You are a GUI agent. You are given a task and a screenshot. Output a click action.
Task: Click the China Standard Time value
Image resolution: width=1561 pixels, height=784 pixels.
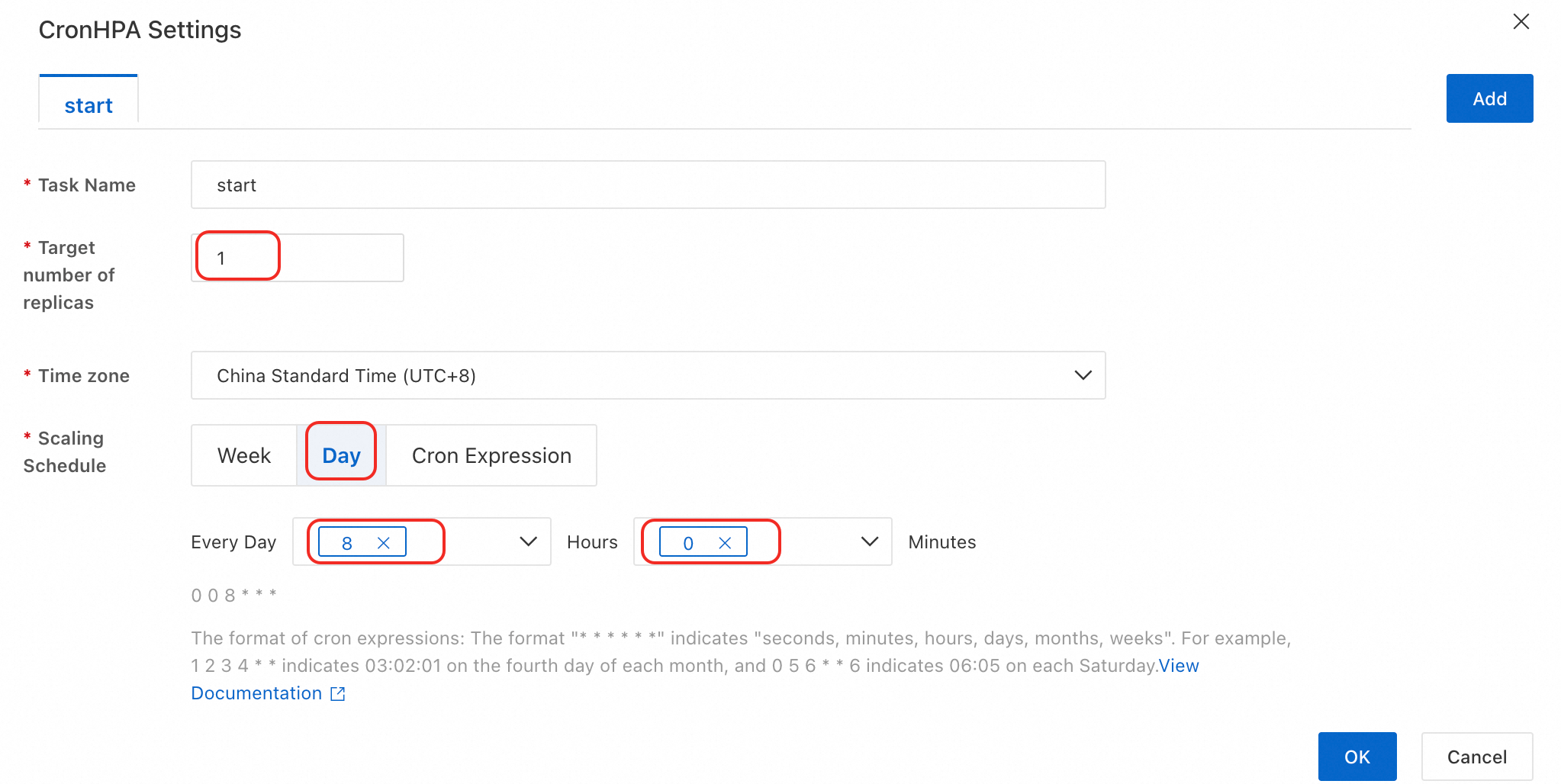[x=346, y=376]
